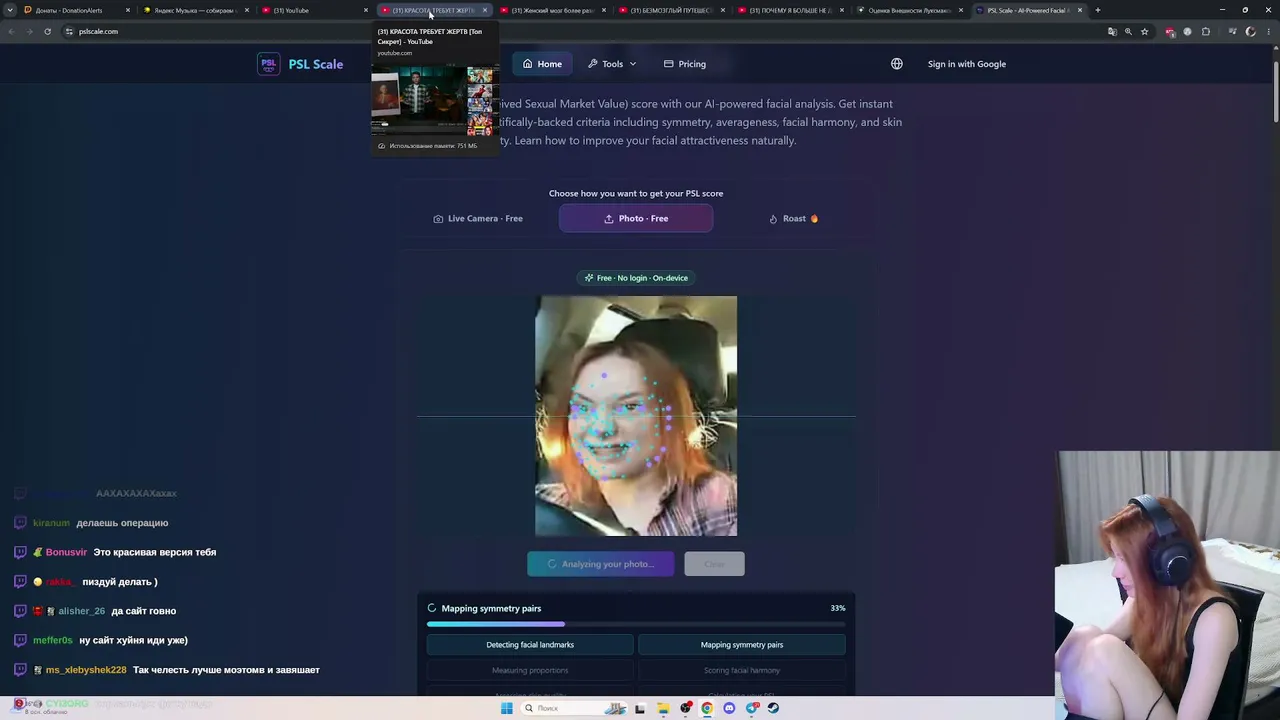This screenshot has height=720, width=1280.
Task: Open OBS Studio from the taskbar
Action: [x=686, y=708]
